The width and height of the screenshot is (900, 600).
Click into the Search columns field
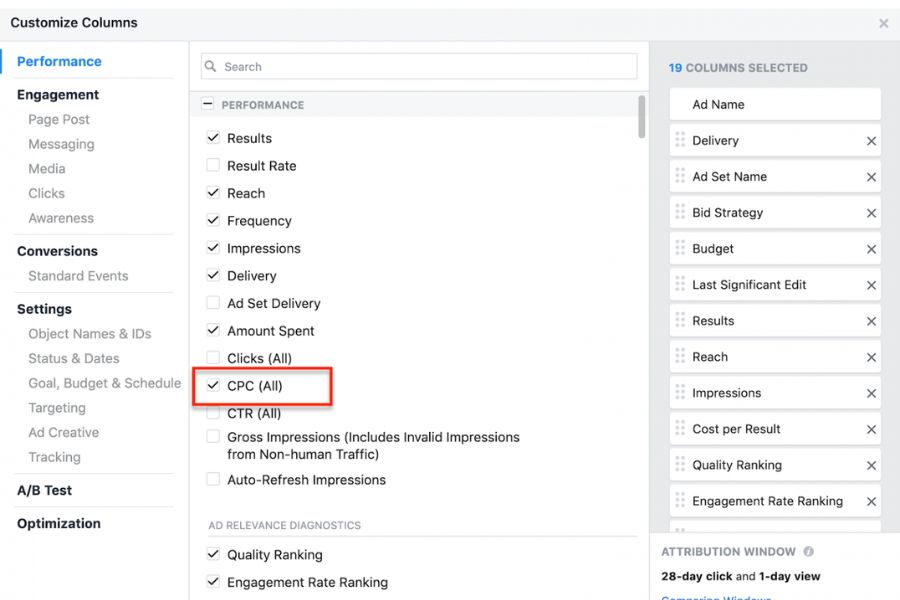coord(419,67)
